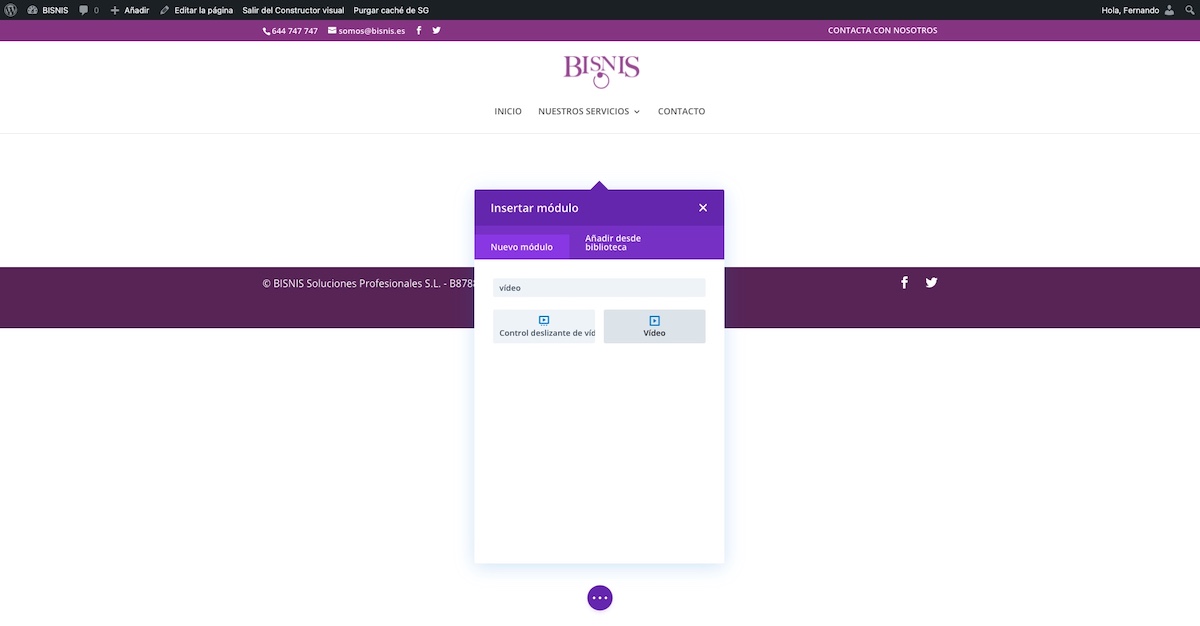Open the Hola, Fernando account menu
Screen dimensions: 1200x626
1130,10
